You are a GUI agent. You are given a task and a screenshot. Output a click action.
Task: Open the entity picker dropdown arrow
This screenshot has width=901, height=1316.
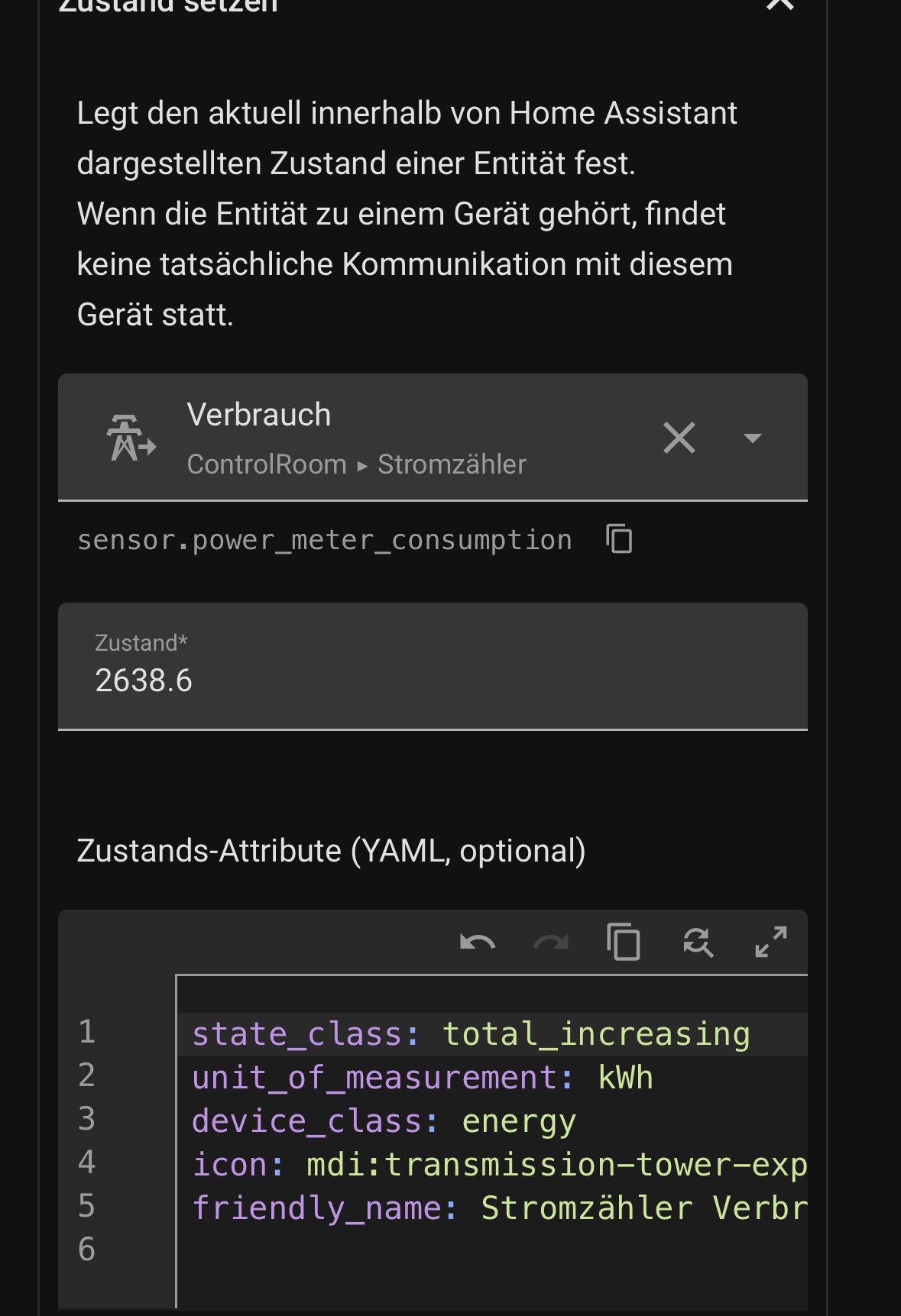pyautogui.click(x=752, y=438)
